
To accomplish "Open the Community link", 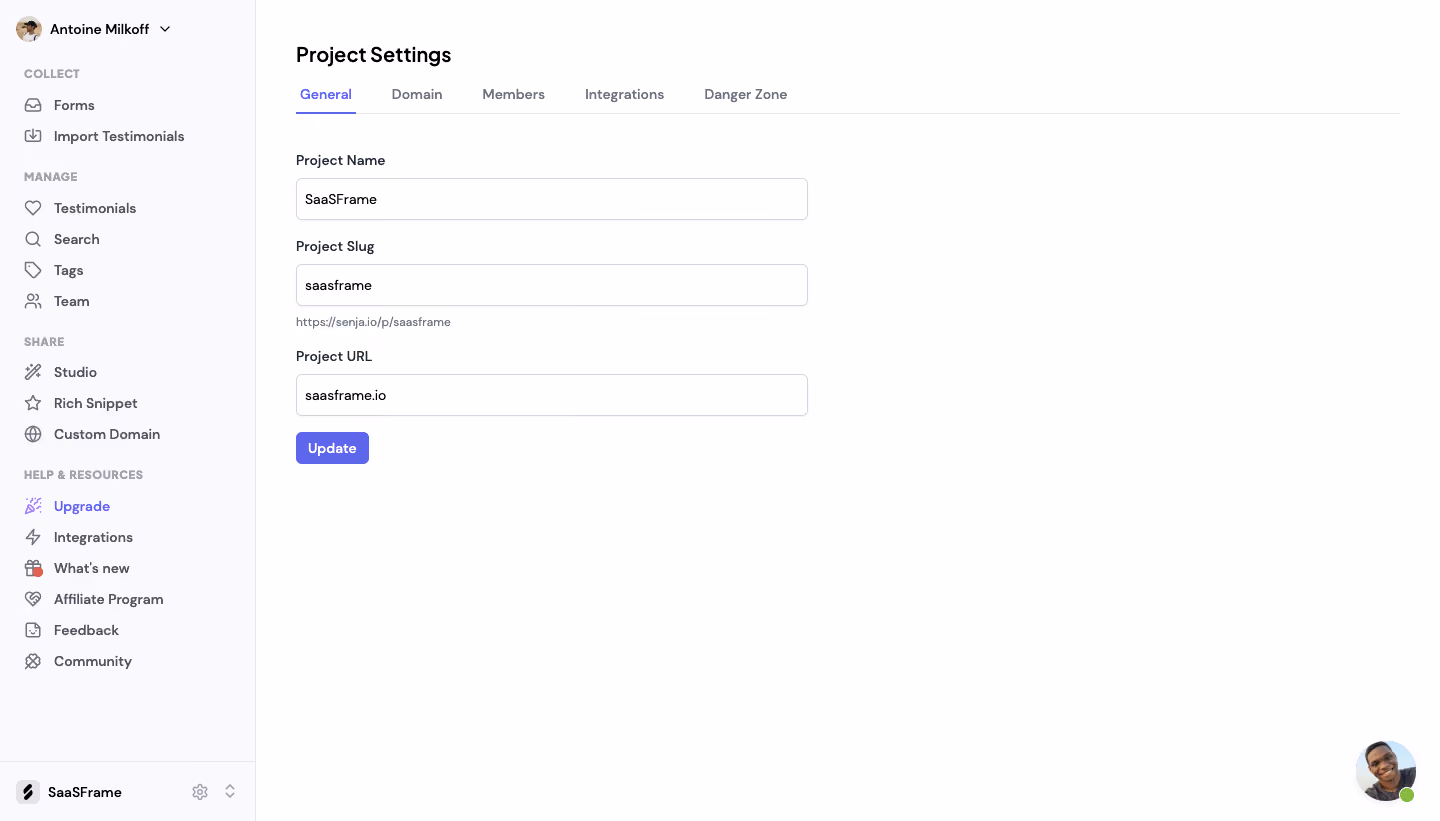I will 93,661.
